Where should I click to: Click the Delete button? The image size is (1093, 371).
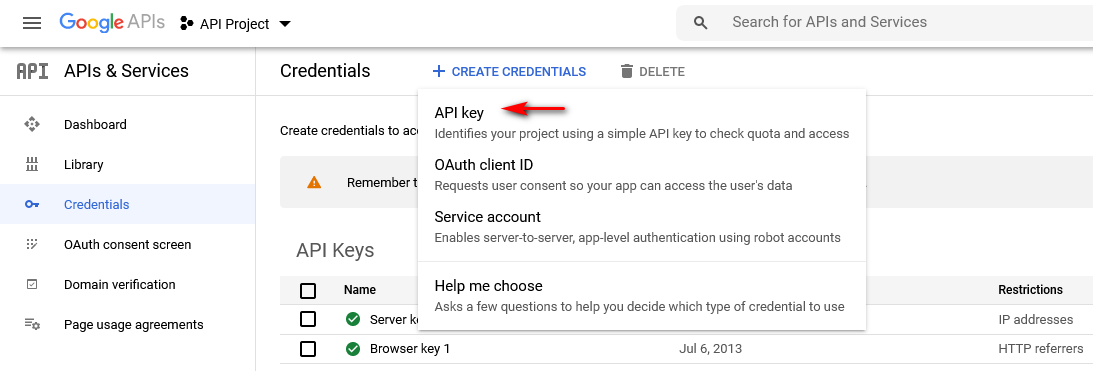(652, 71)
